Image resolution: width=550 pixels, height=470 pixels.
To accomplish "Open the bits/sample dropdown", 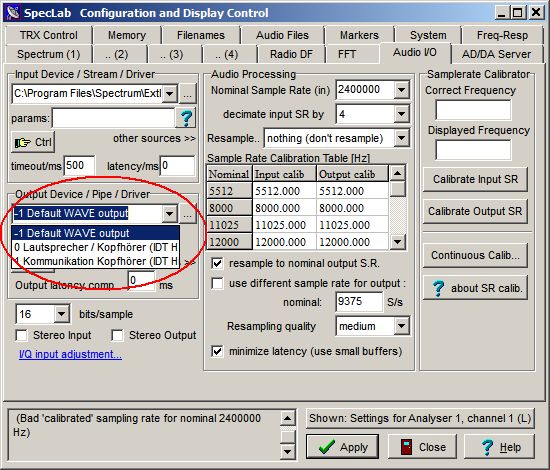I will click(x=61, y=314).
